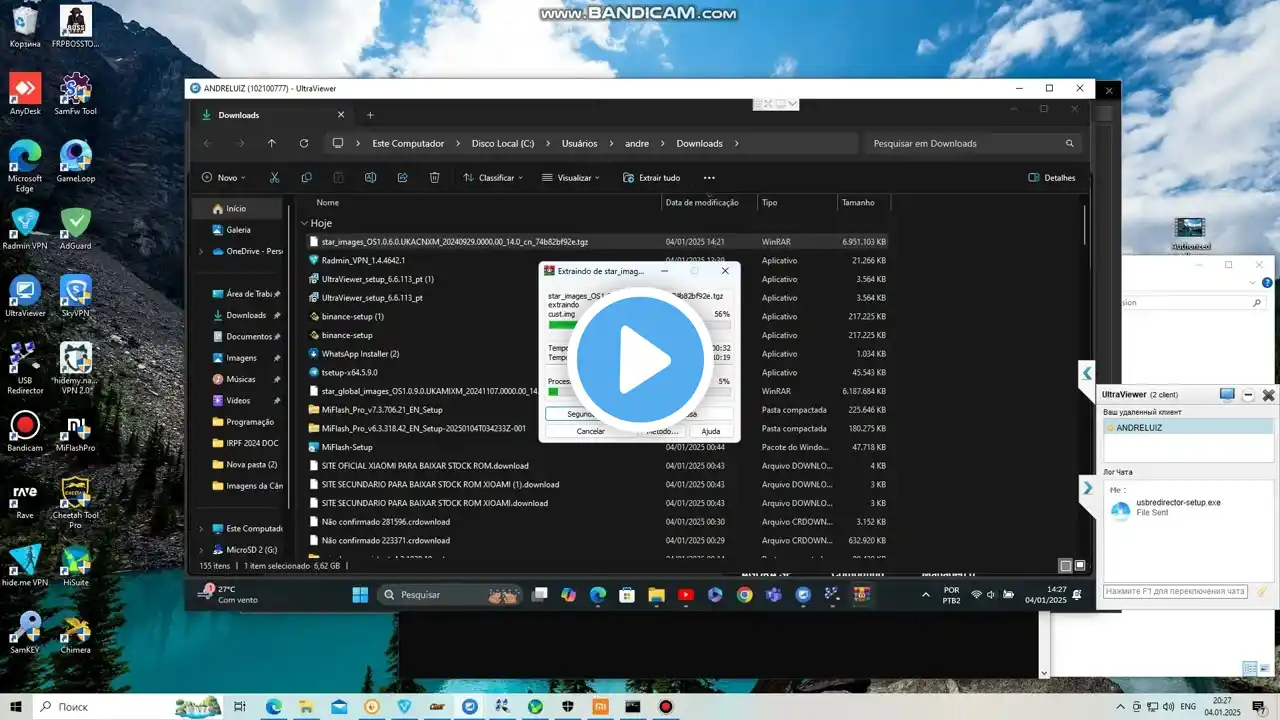Copy the selected item in Explorer toolbar

point(306,177)
